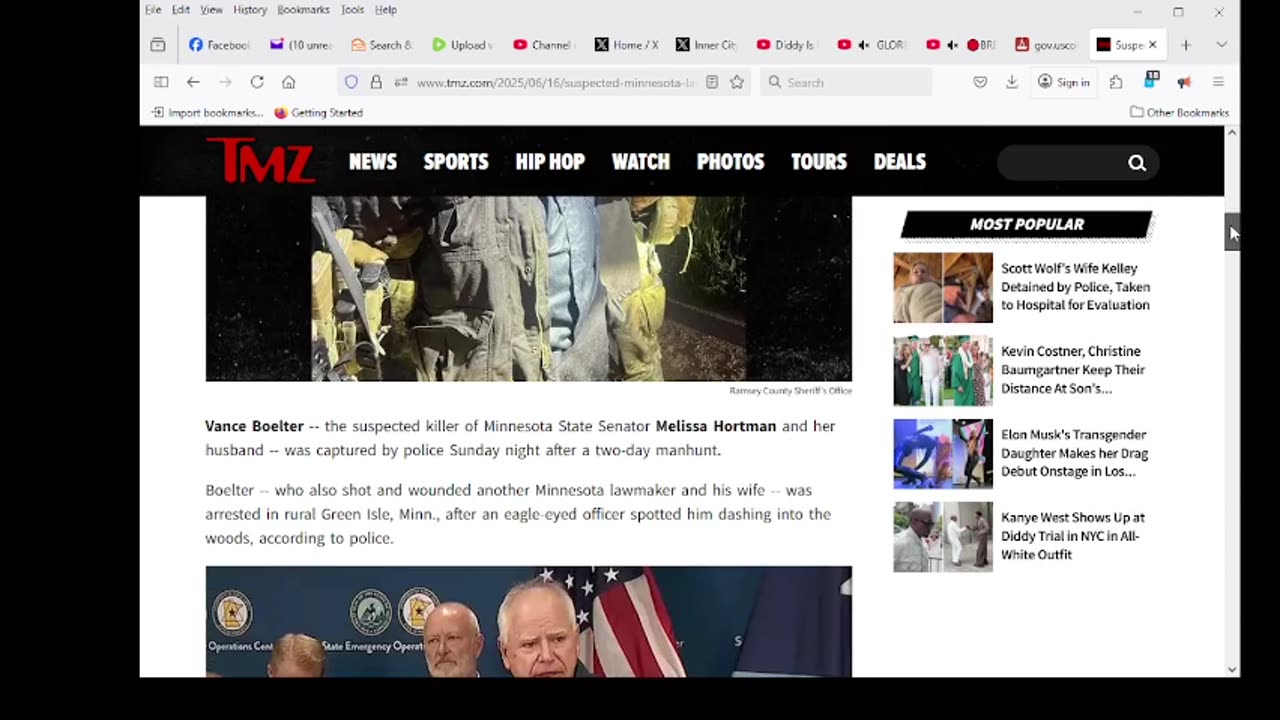This screenshot has height=720, width=1280.
Task: Switch to the Facebook tab
Action: coord(219,45)
